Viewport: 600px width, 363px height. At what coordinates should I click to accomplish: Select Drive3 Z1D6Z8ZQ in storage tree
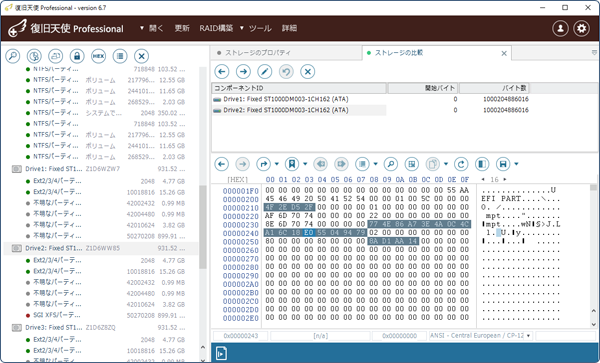coord(100,327)
